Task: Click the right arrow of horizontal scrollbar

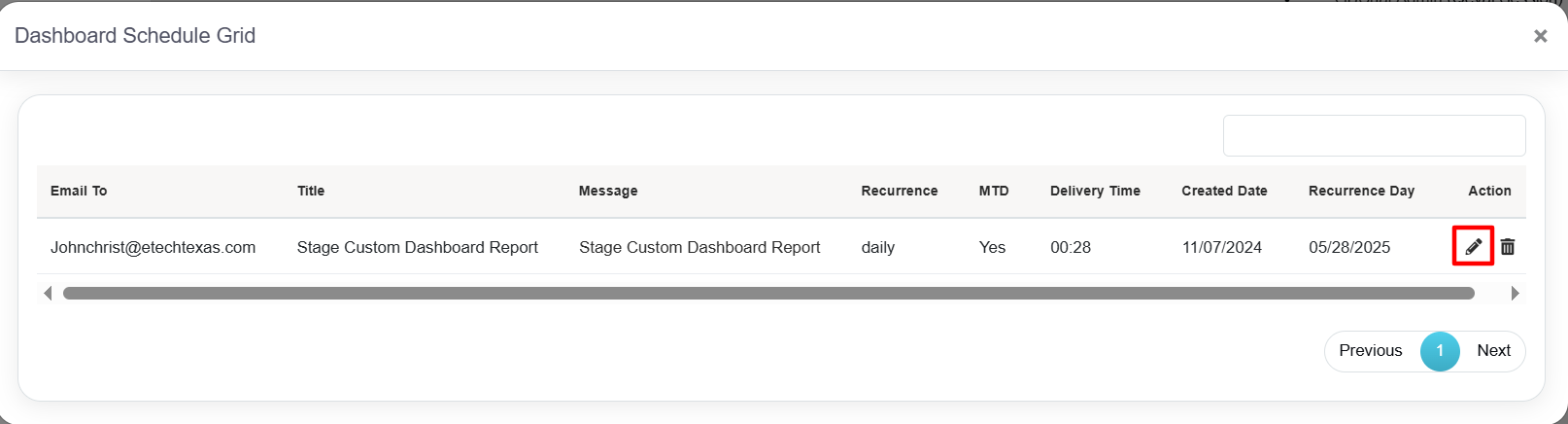Action: [1515, 293]
